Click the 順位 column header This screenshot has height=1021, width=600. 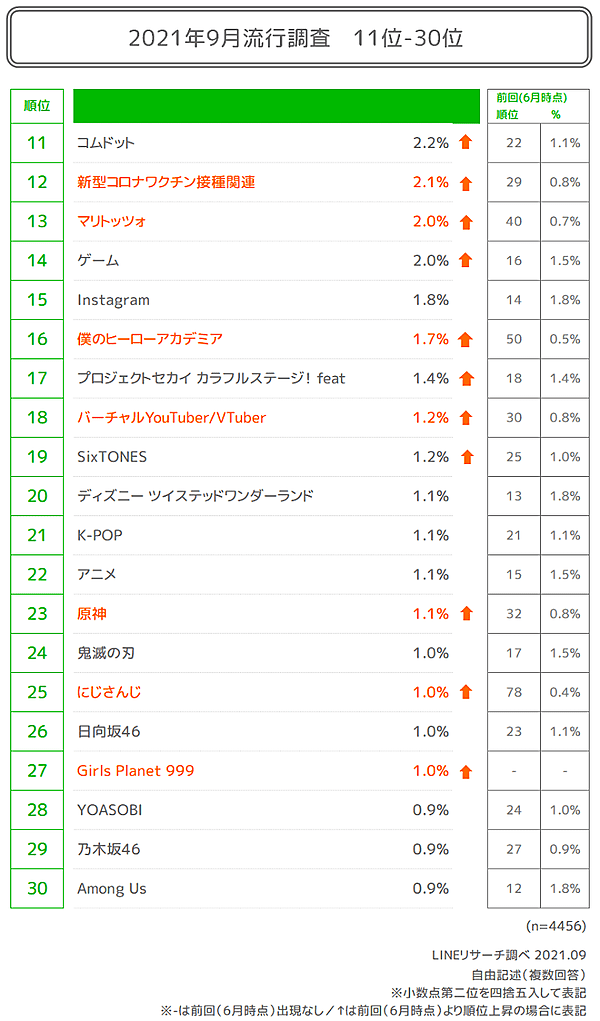pos(37,106)
